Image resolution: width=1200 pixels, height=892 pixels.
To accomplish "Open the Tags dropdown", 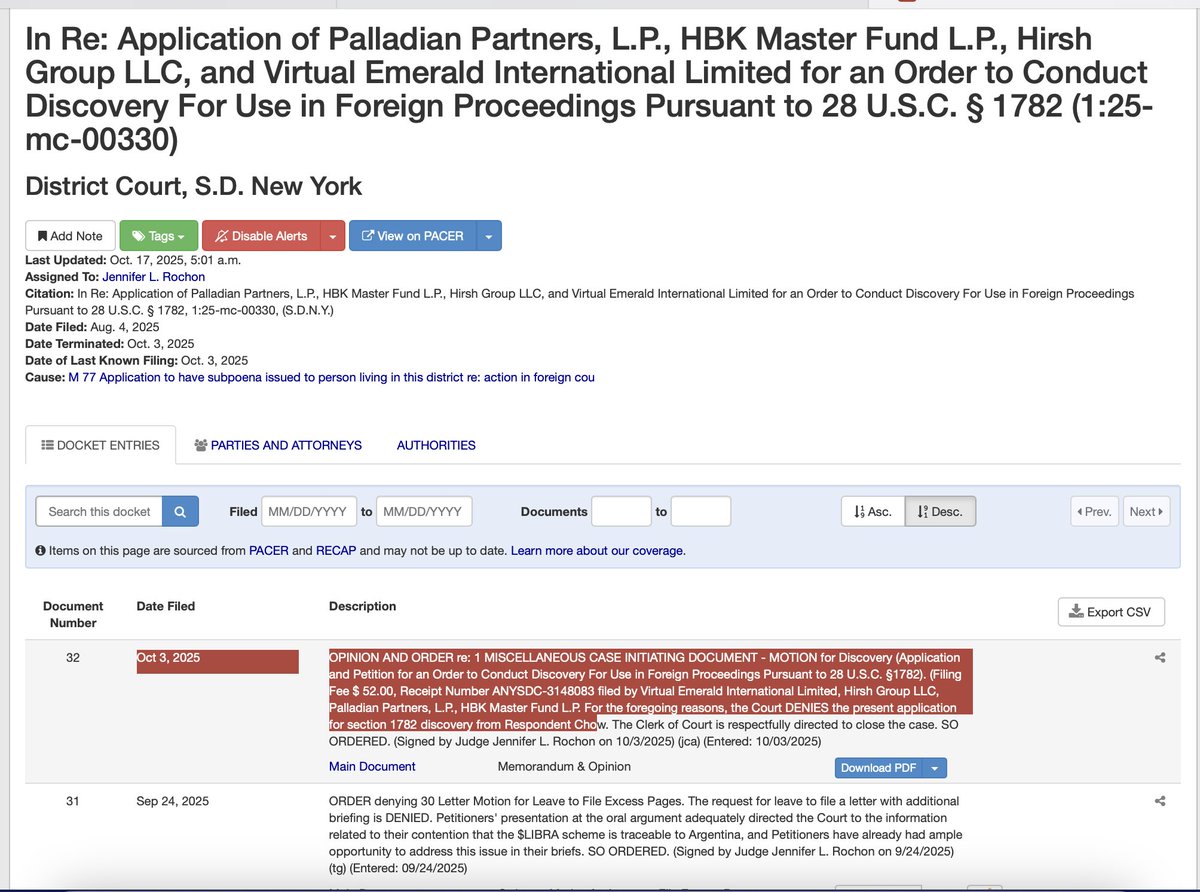I will pyautogui.click(x=158, y=236).
